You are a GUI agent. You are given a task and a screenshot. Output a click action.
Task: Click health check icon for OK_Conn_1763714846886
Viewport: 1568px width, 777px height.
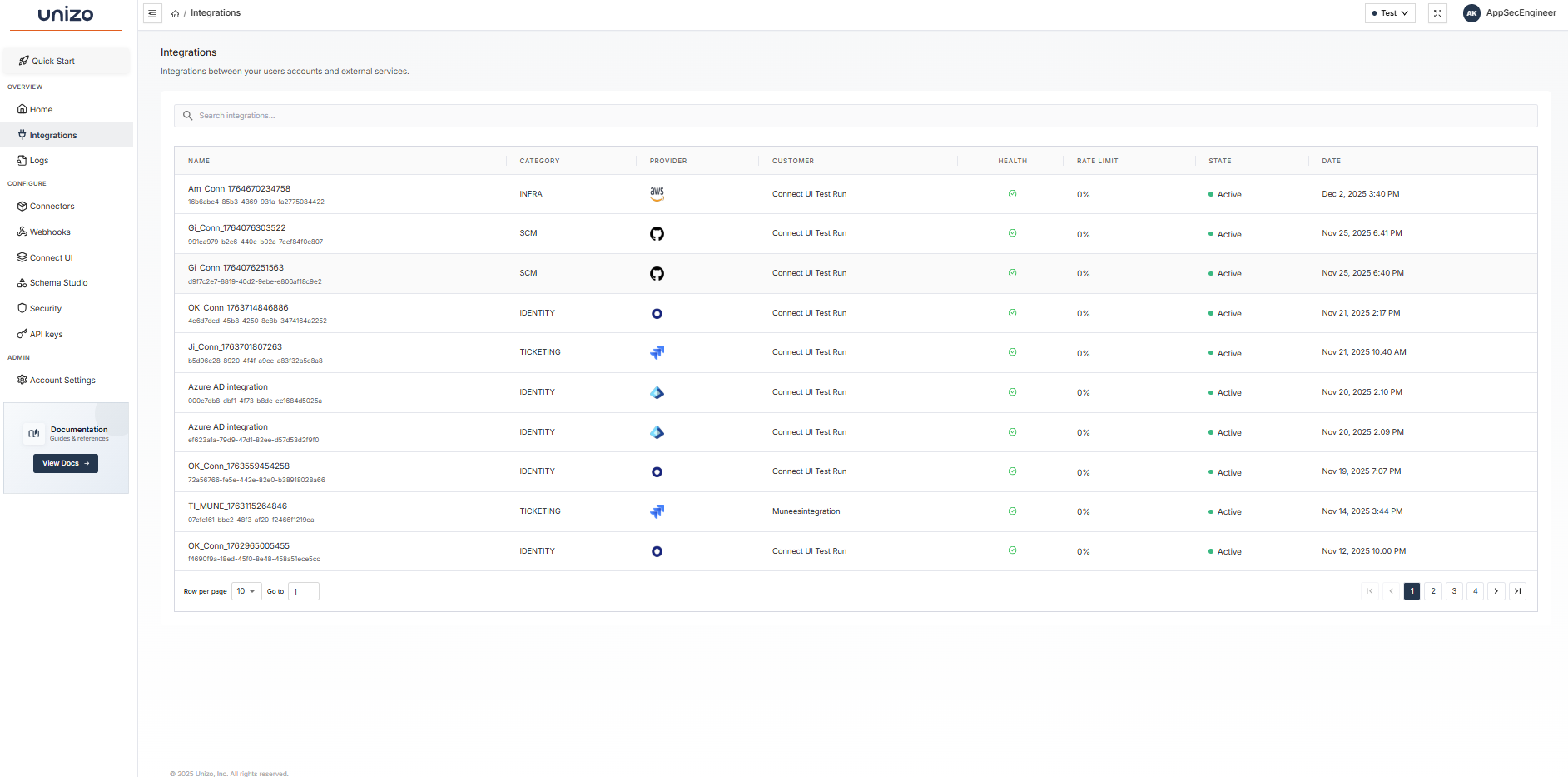[1012, 313]
